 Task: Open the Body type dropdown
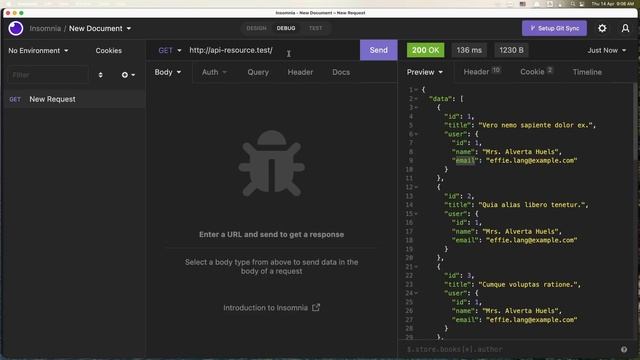[168, 72]
